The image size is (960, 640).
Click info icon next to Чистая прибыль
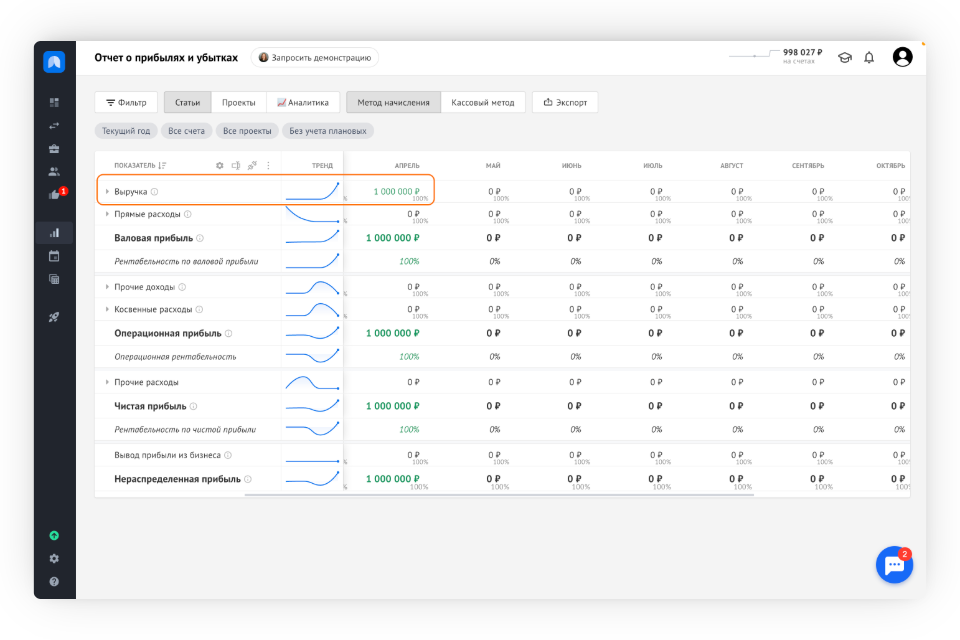(193, 407)
